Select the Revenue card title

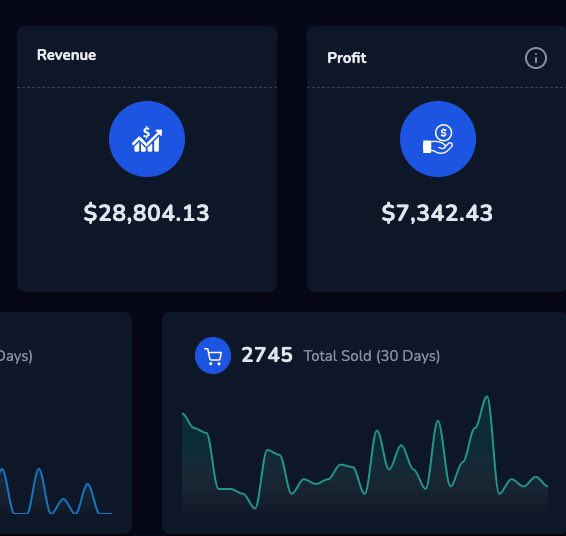tap(66, 55)
